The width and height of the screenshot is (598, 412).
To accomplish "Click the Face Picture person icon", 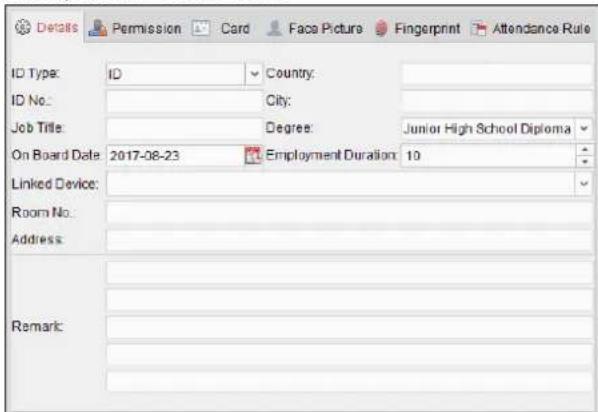I will (274, 28).
